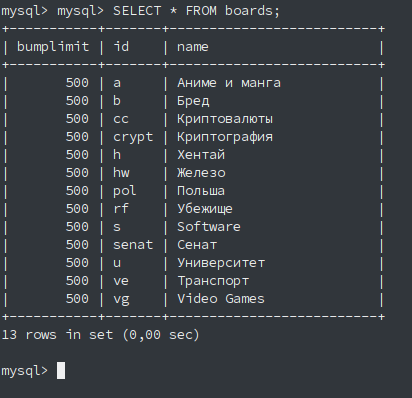The image size is (412, 398).
Task: Click the Криптовалюты name cell
Action: pos(225,119)
